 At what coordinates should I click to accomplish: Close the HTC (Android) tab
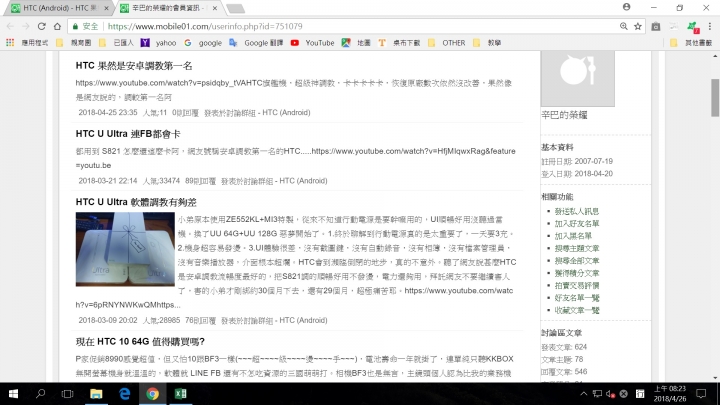pyautogui.click(x=106, y=8)
